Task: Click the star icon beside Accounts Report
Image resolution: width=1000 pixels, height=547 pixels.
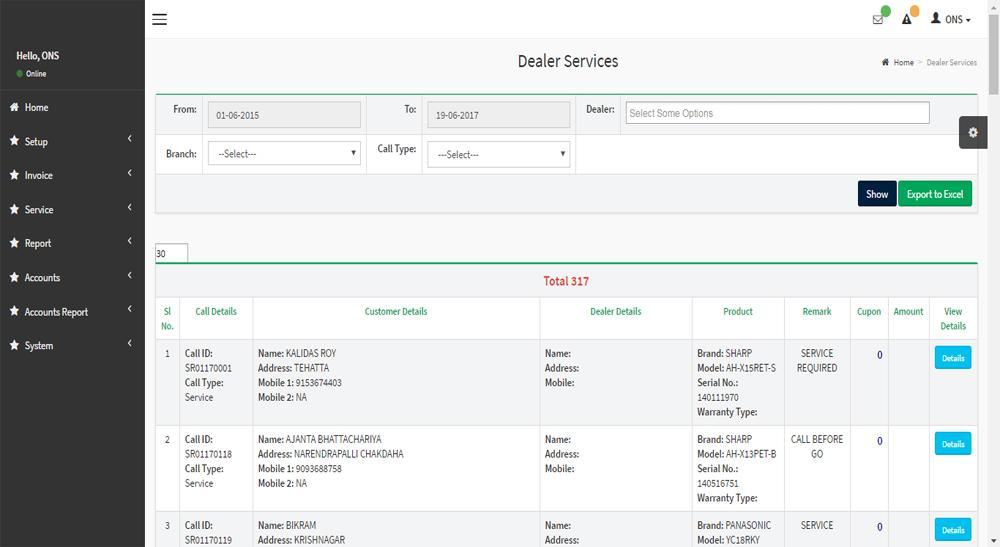Action: tap(14, 311)
